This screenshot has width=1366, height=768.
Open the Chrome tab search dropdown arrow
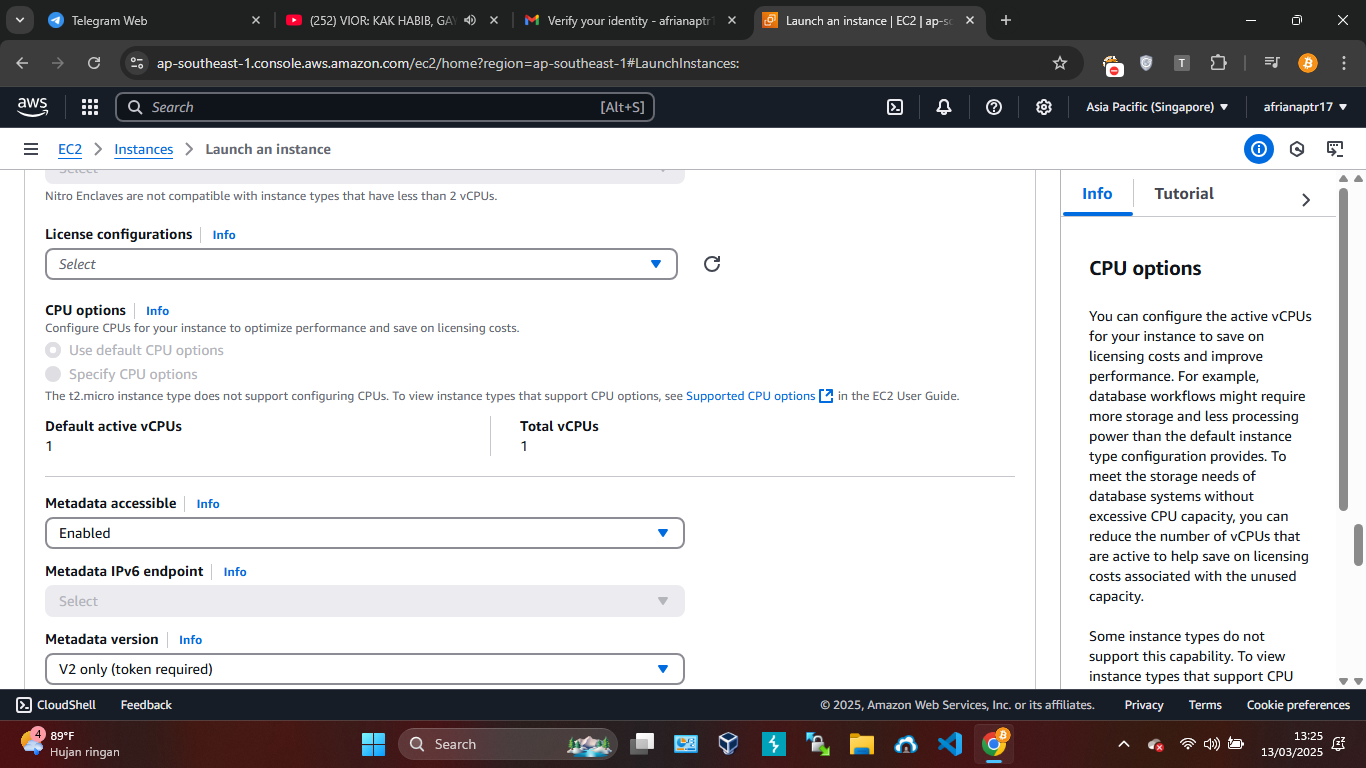[x=22, y=20]
